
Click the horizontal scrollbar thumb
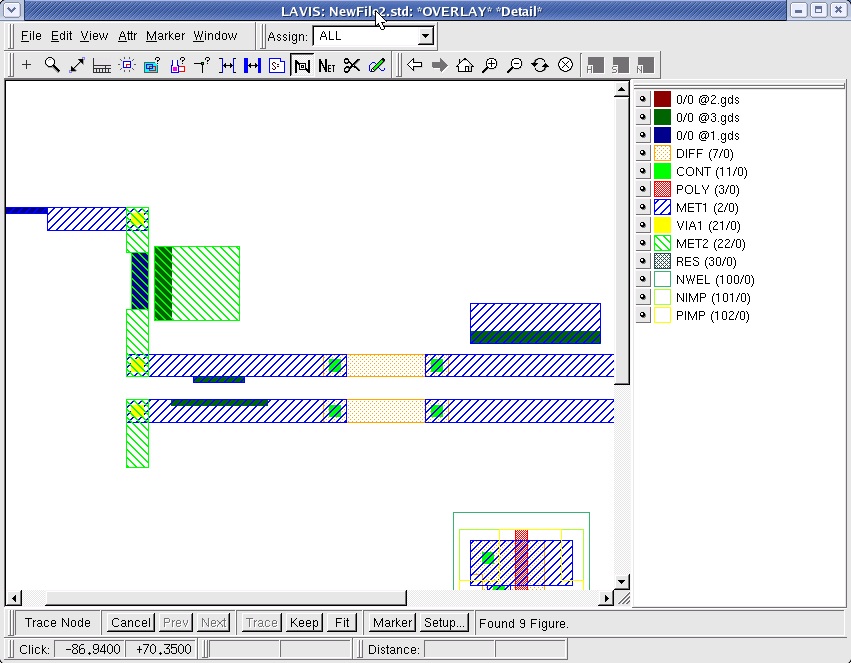coord(226,598)
